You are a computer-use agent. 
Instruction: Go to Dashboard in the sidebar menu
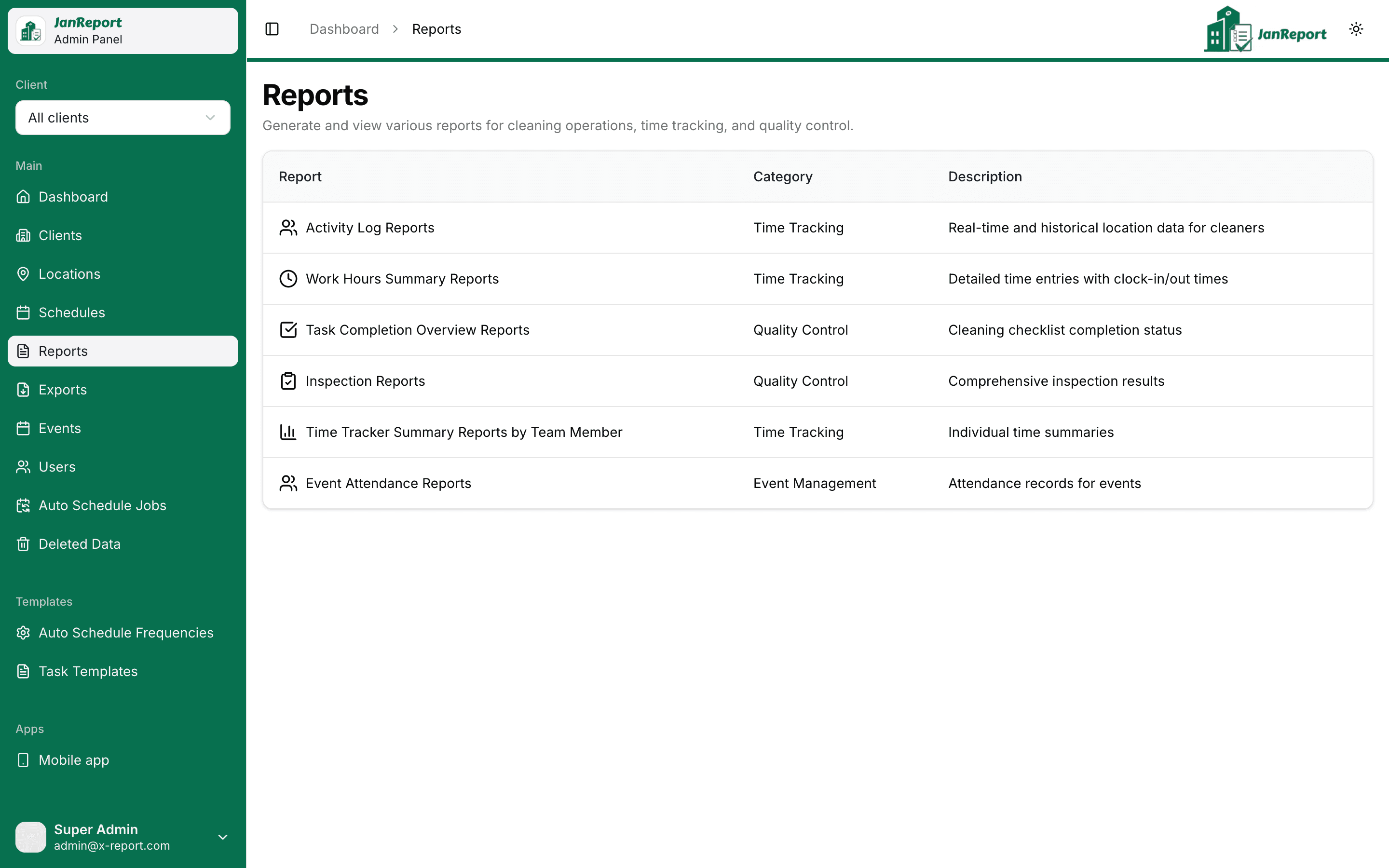(123, 197)
